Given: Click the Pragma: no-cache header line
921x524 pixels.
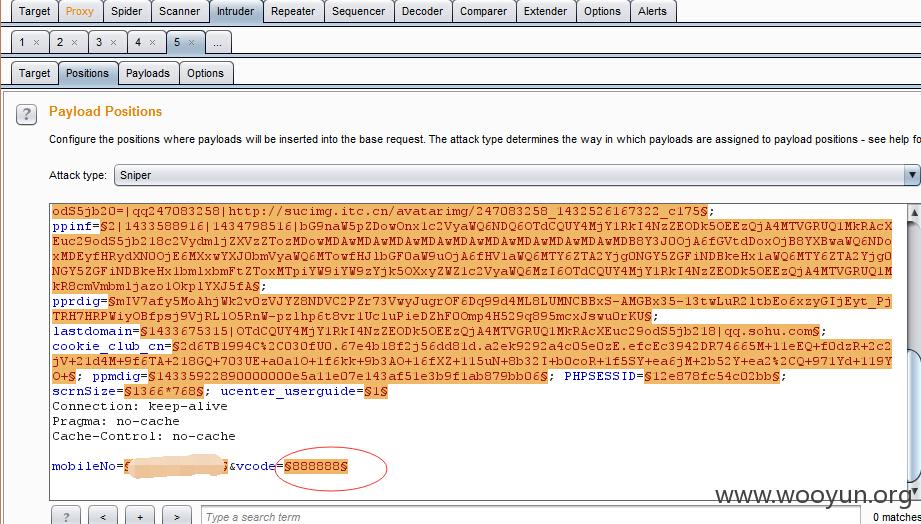Looking at the screenshot, I should 116,421.
